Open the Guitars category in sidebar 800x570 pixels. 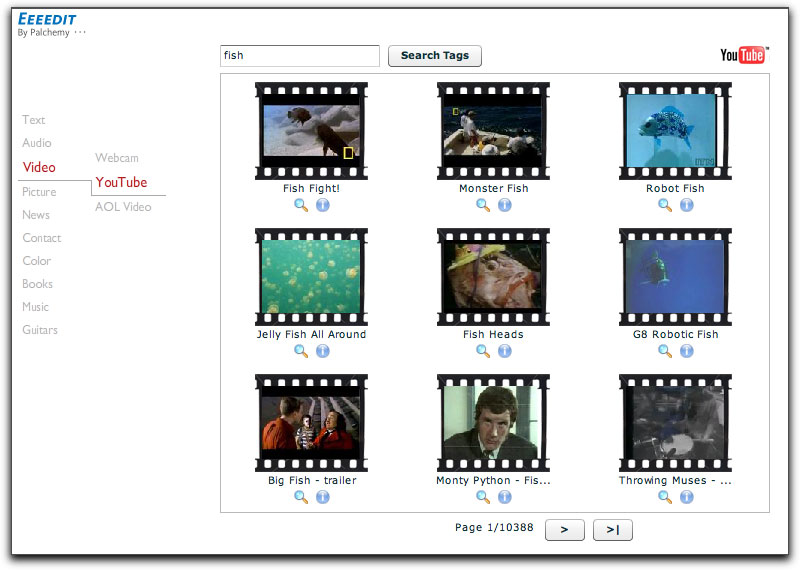(40, 330)
